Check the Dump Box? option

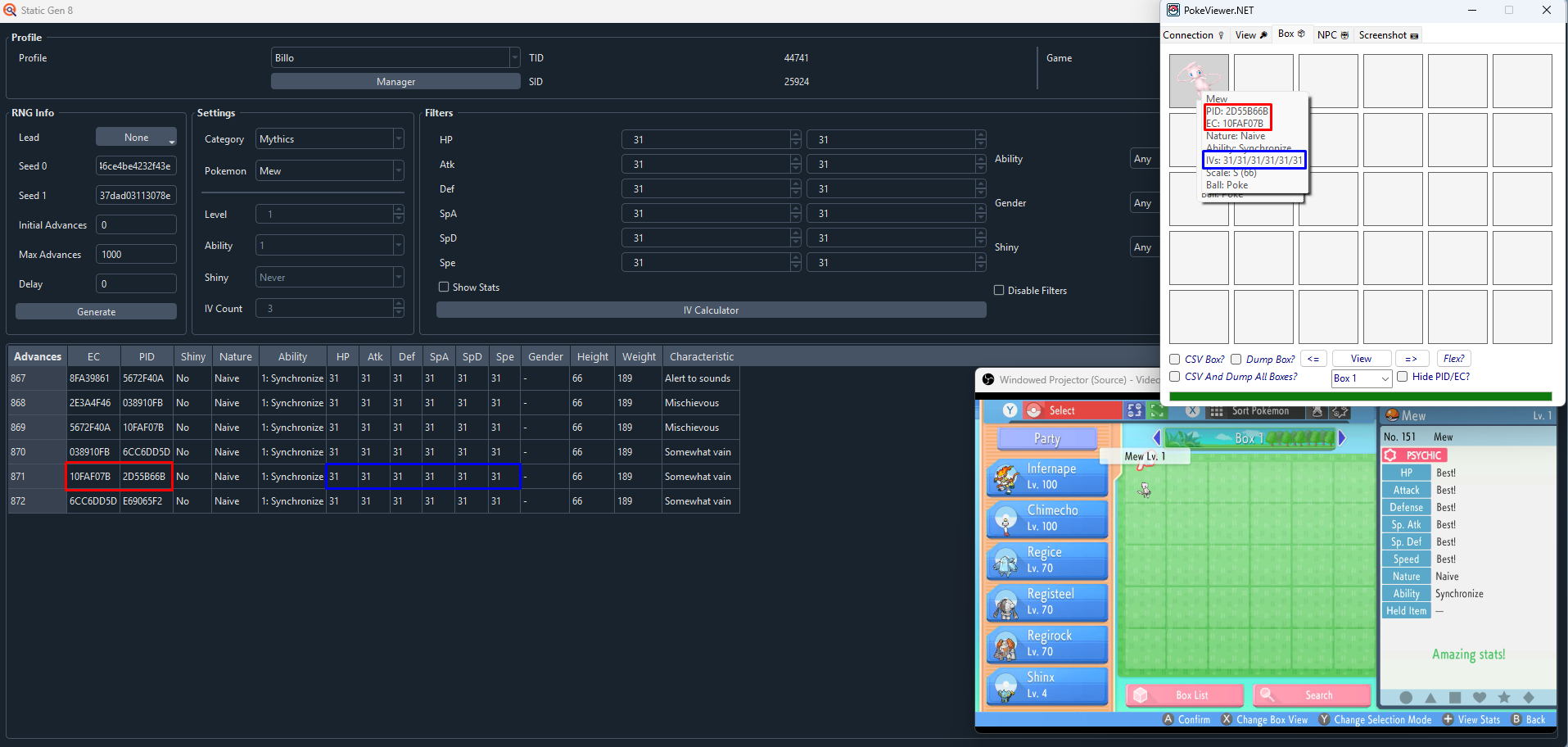tap(1236, 359)
